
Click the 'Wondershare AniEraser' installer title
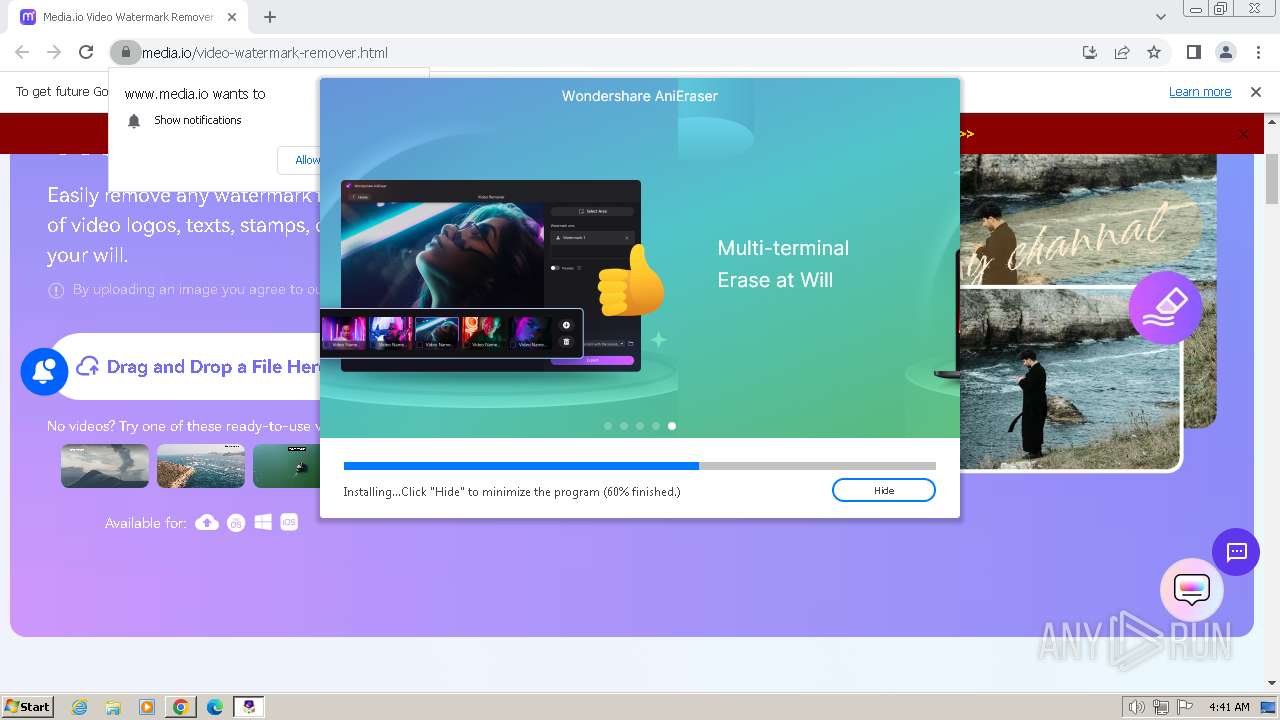pos(640,96)
